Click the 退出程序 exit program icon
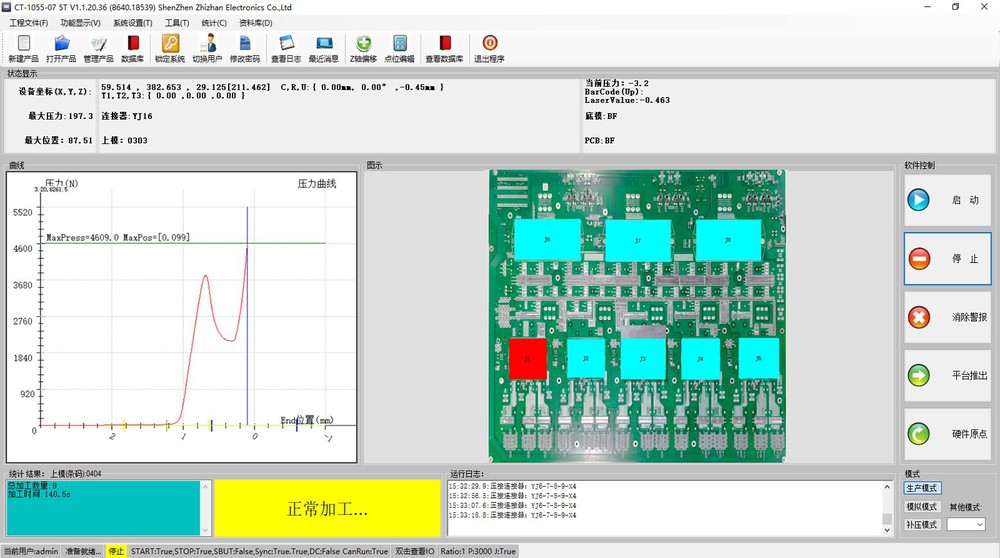 click(489, 48)
